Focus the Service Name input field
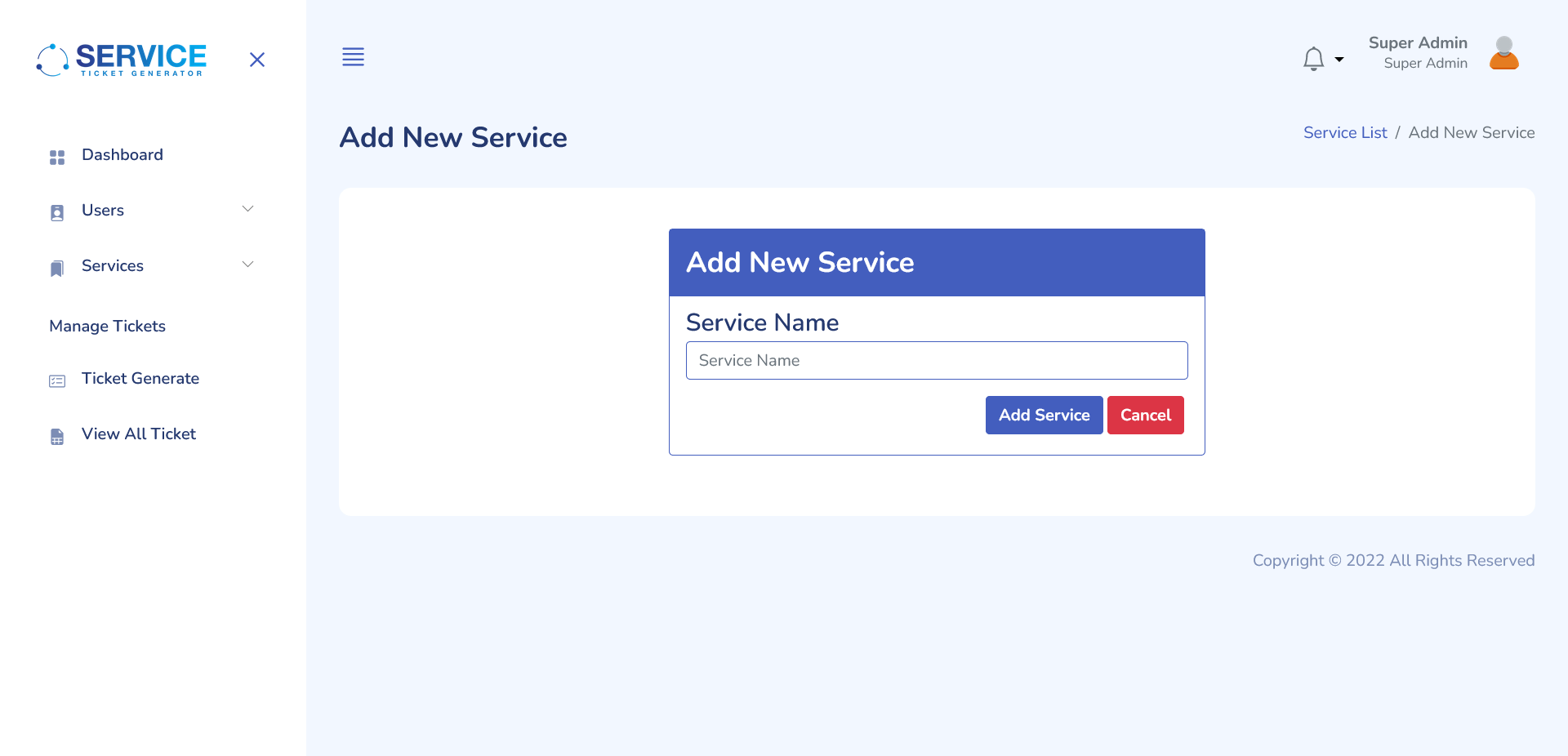 click(x=937, y=360)
